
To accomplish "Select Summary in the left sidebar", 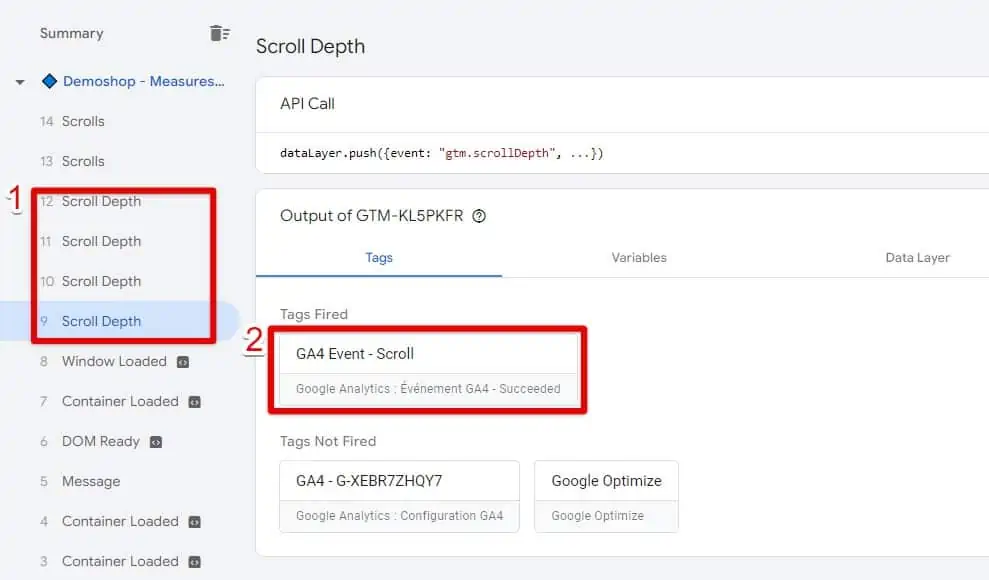I will click(71, 33).
